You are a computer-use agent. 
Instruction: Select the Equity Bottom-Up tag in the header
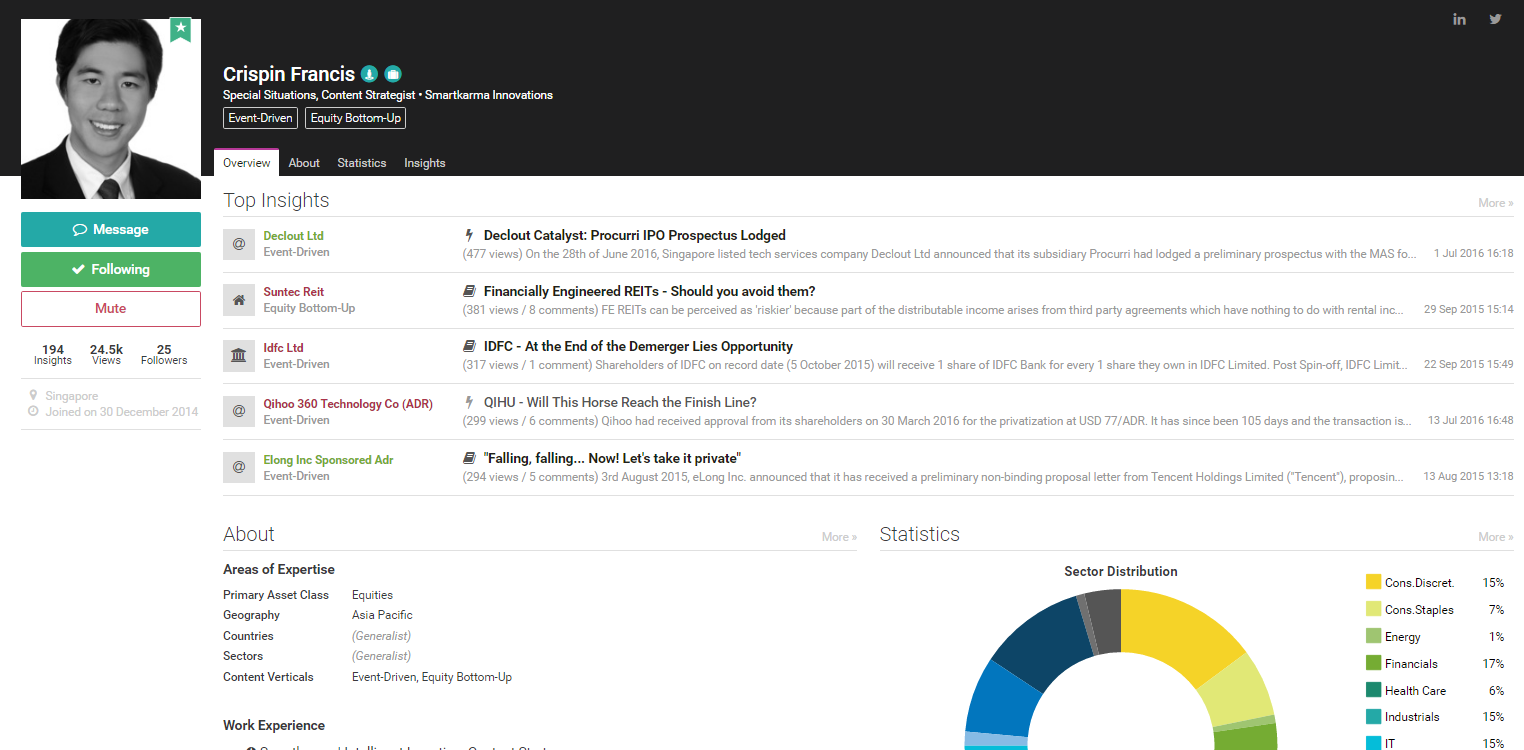click(x=355, y=118)
